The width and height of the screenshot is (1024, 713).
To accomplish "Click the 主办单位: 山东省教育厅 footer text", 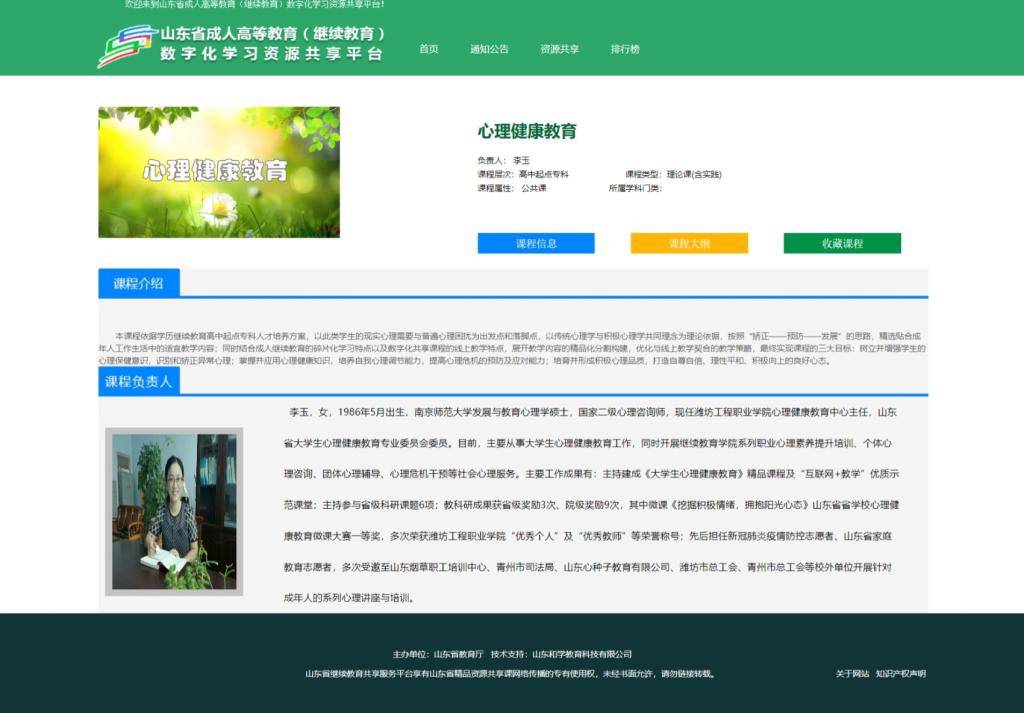I will pyautogui.click(x=438, y=654).
